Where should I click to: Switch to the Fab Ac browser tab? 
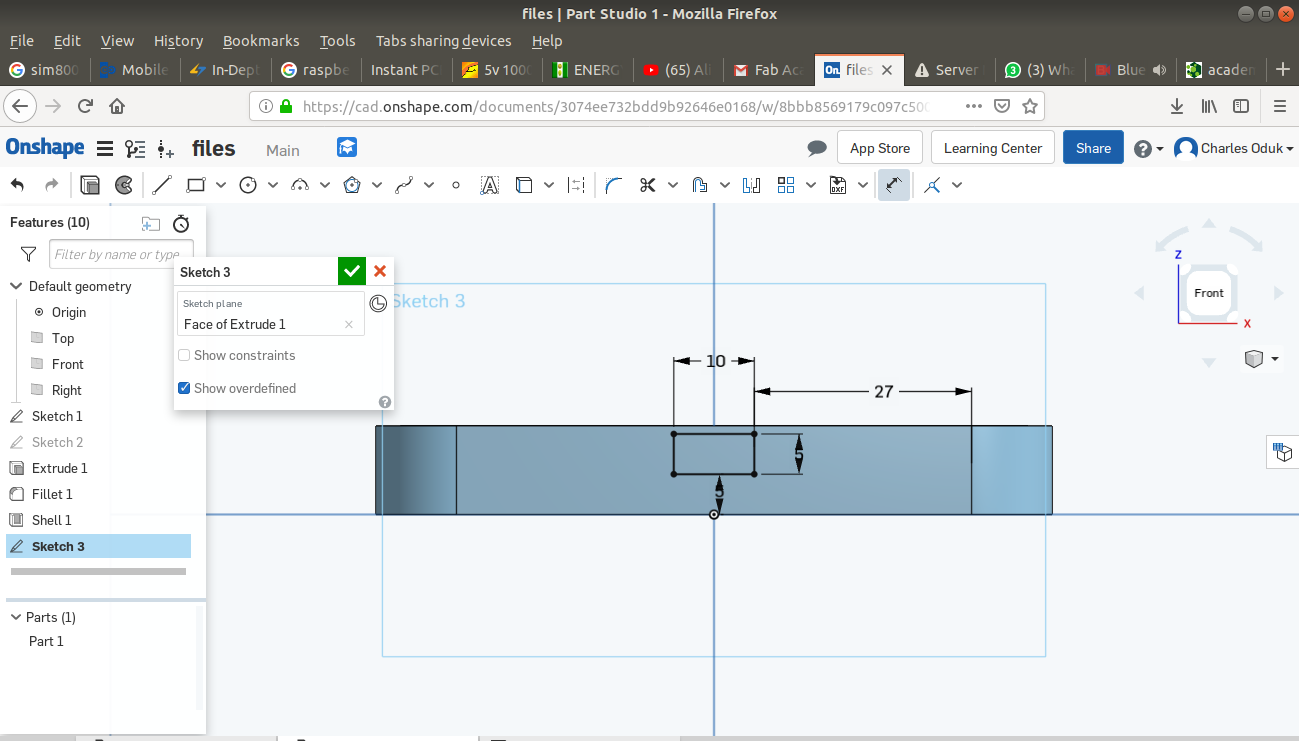[x=769, y=70]
